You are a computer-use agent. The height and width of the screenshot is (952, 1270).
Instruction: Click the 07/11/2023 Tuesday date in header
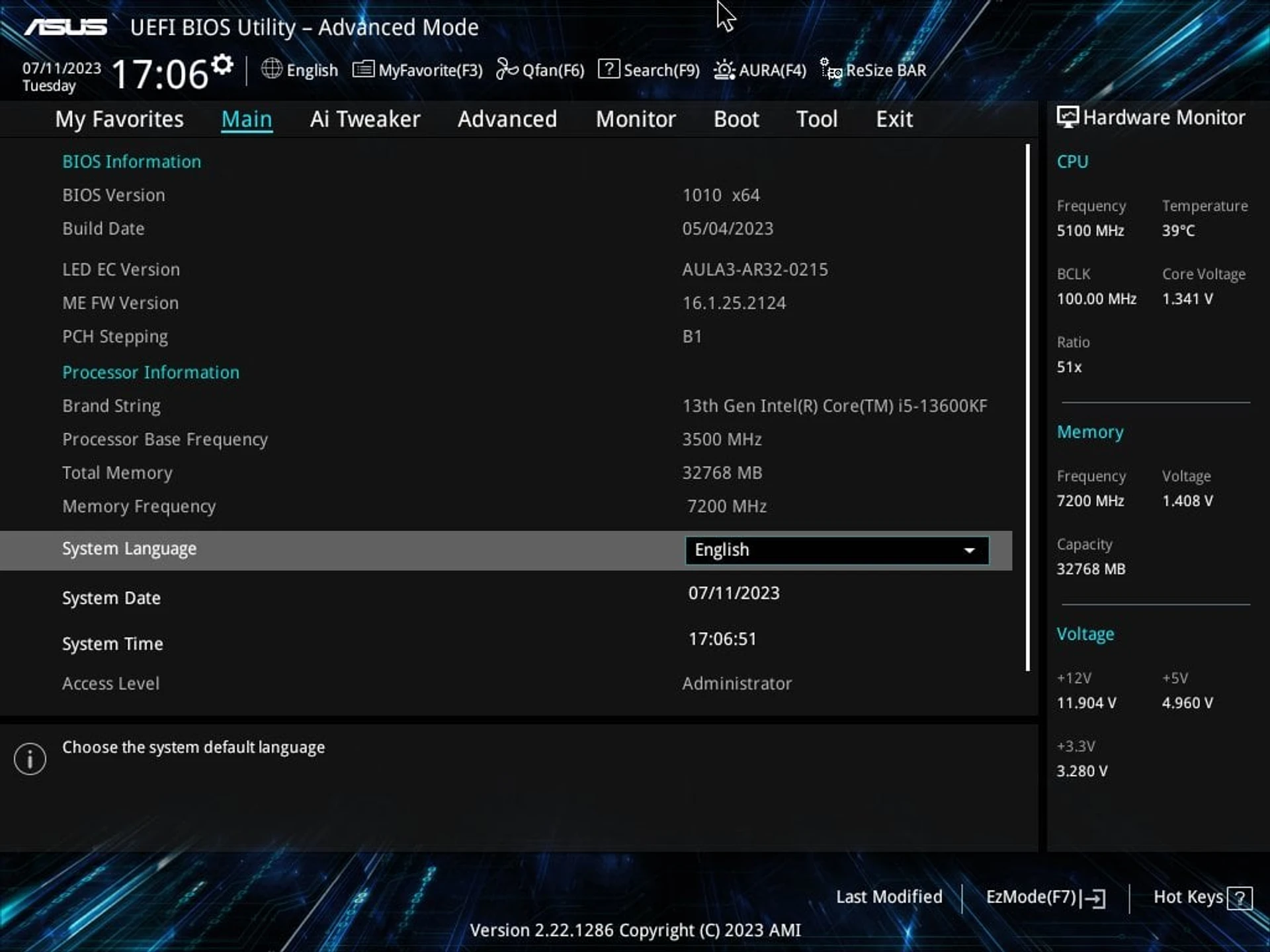click(62, 77)
